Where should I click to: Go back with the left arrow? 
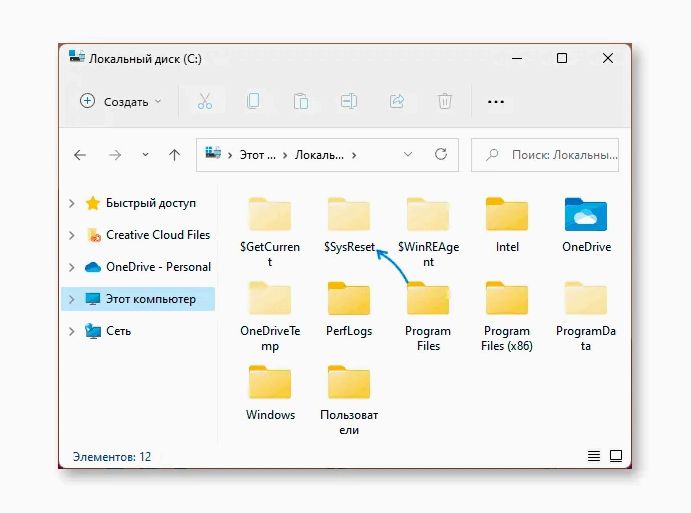(80, 155)
